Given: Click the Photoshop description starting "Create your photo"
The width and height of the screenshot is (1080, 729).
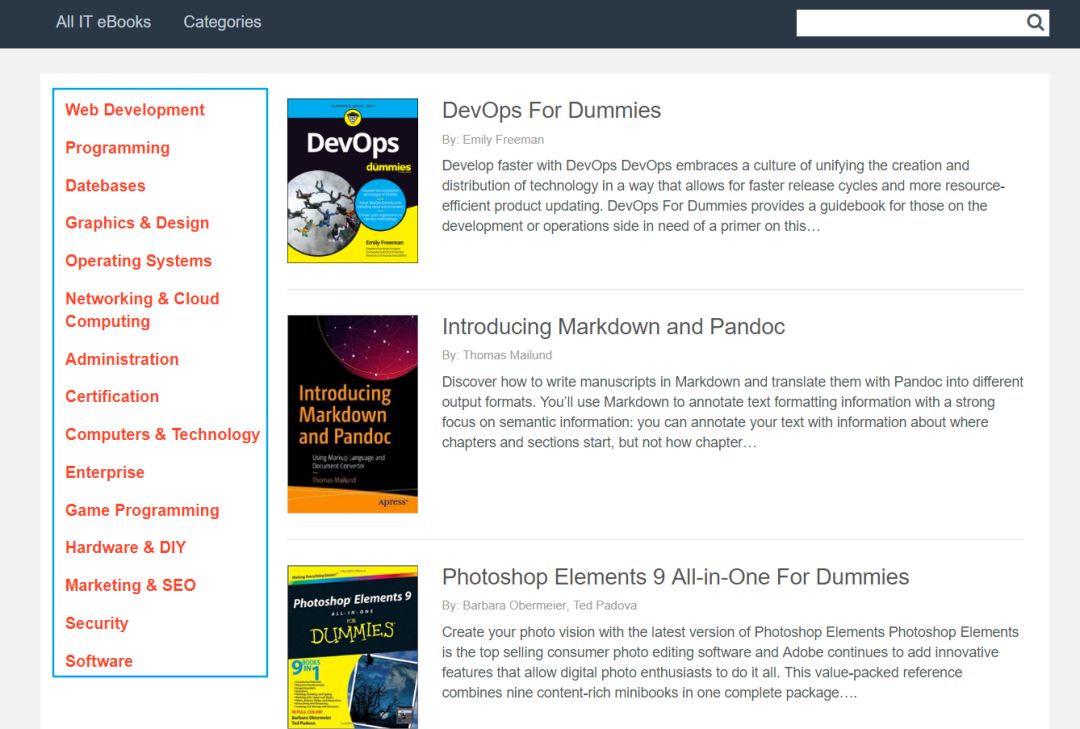Looking at the screenshot, I should pos(730,662).
